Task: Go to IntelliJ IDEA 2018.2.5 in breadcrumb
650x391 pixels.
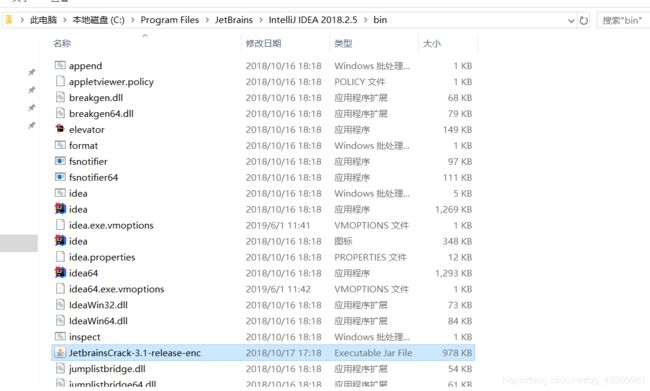Action: pos(313,20)
